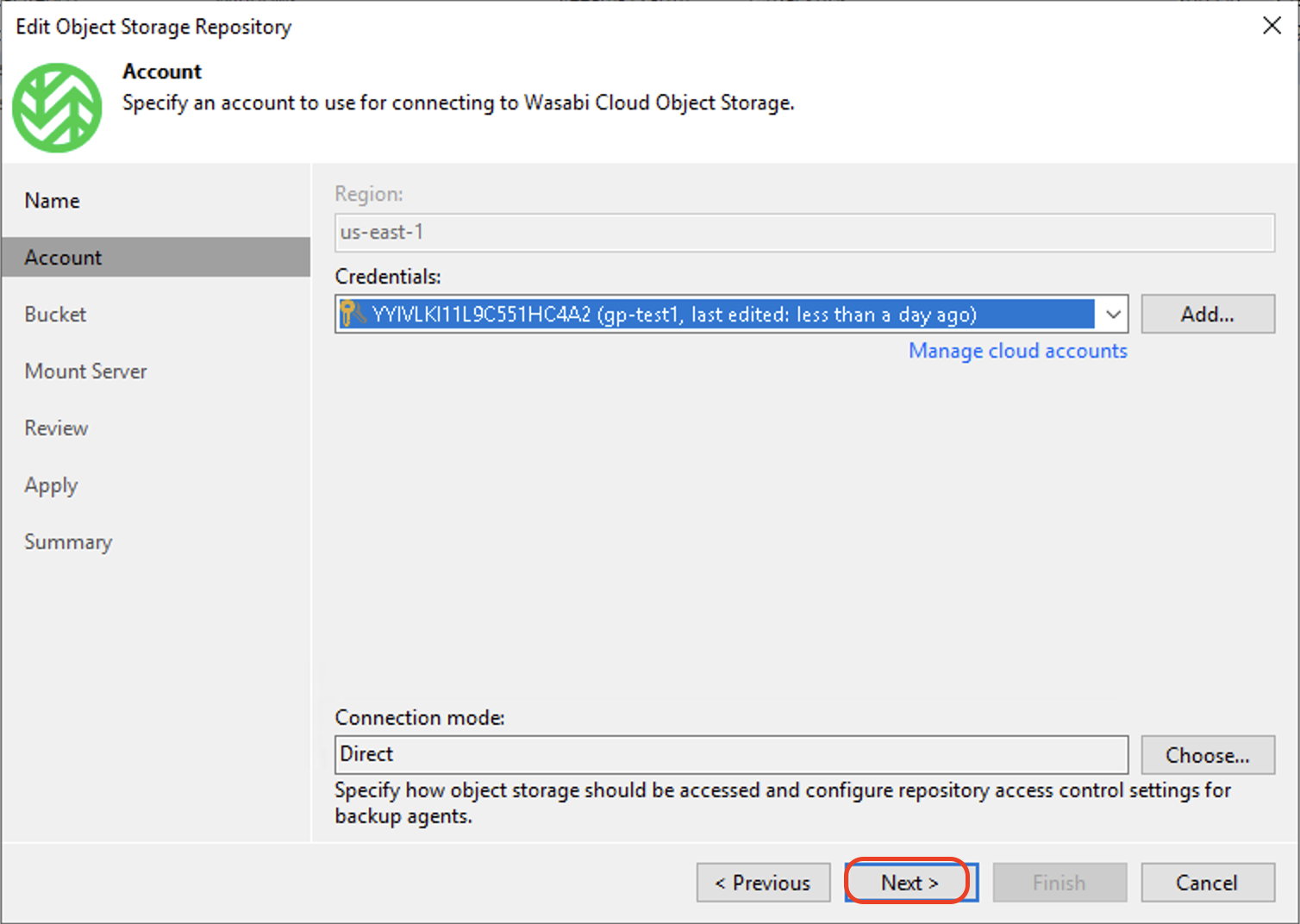1300x924 pixels.
Task: Click the Specify how object storage help text
Action: click(x=783, y=802)
